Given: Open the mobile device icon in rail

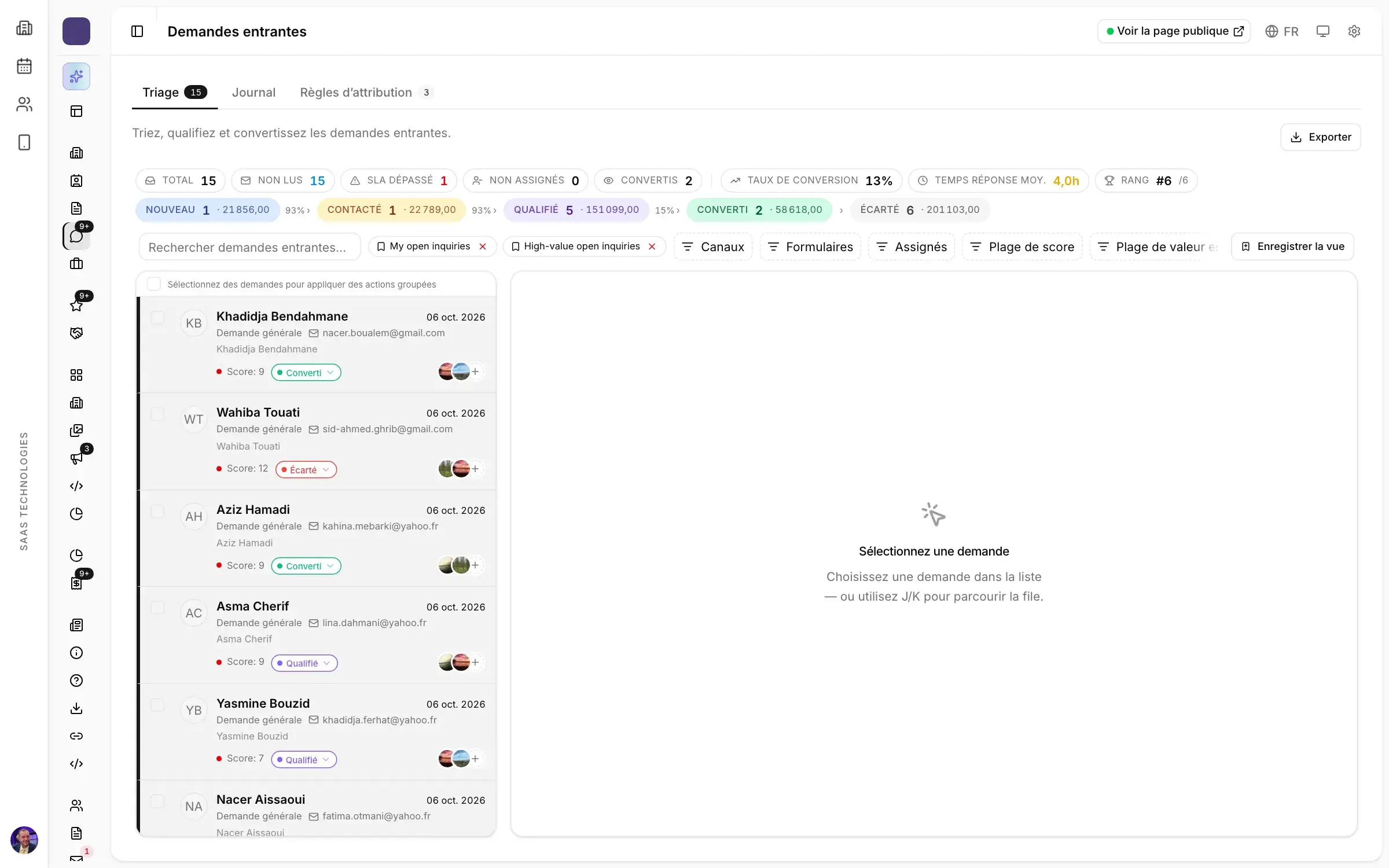Looking at the screenshot, I should 24,142.
